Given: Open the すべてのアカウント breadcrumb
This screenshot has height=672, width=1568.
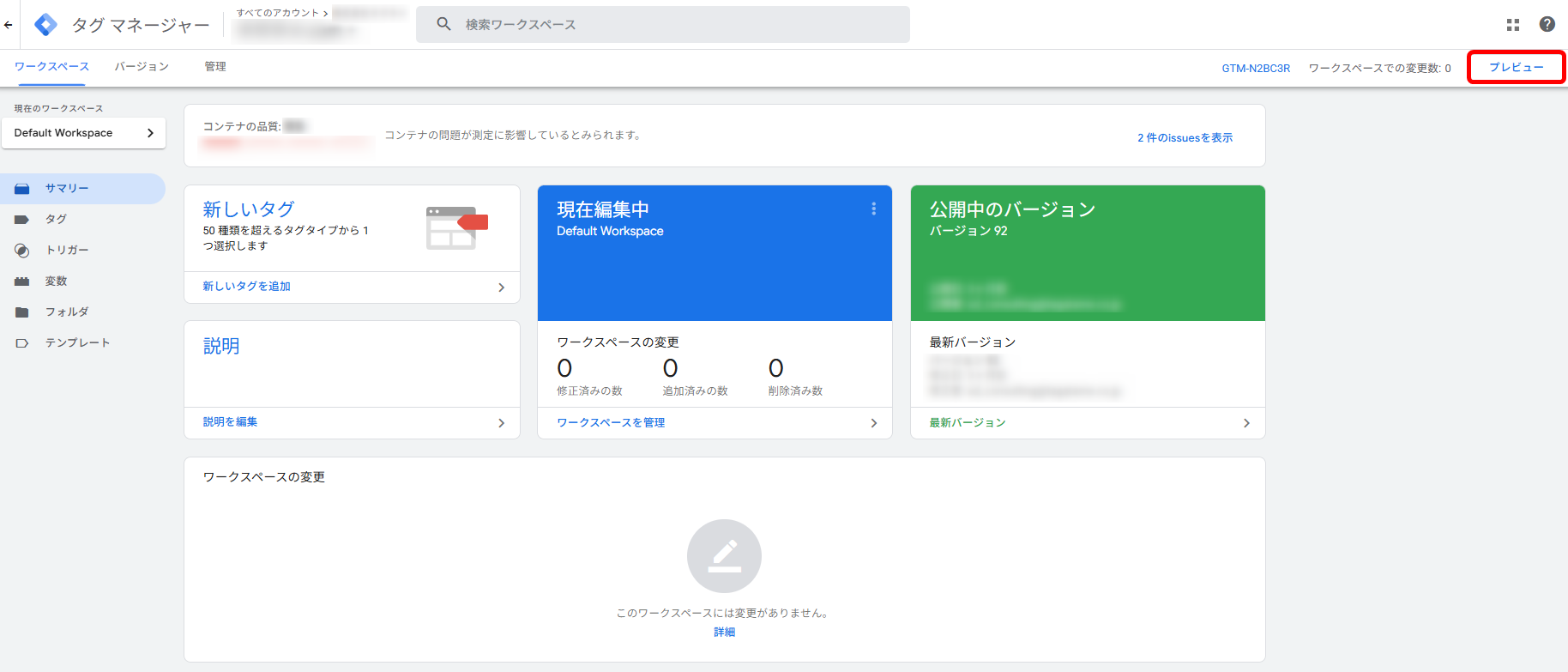Looking at the screenshot, I should (278, 13).
